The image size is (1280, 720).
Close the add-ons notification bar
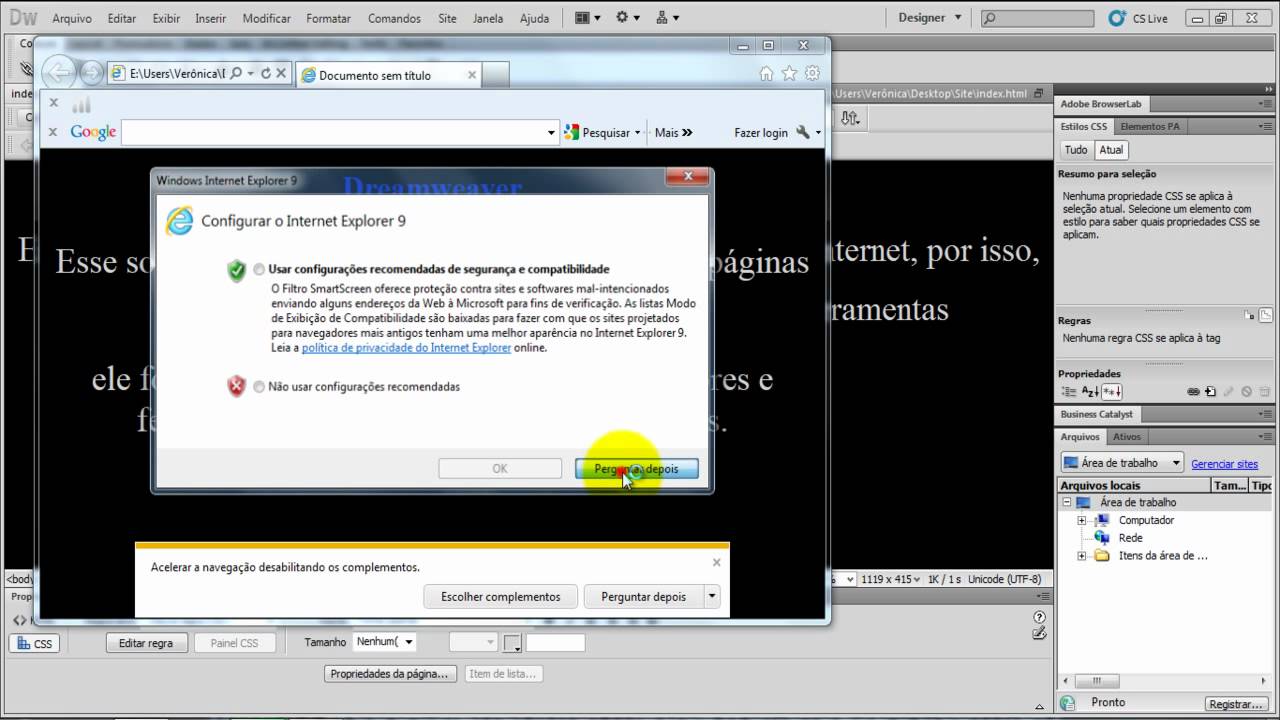[716, 563]
